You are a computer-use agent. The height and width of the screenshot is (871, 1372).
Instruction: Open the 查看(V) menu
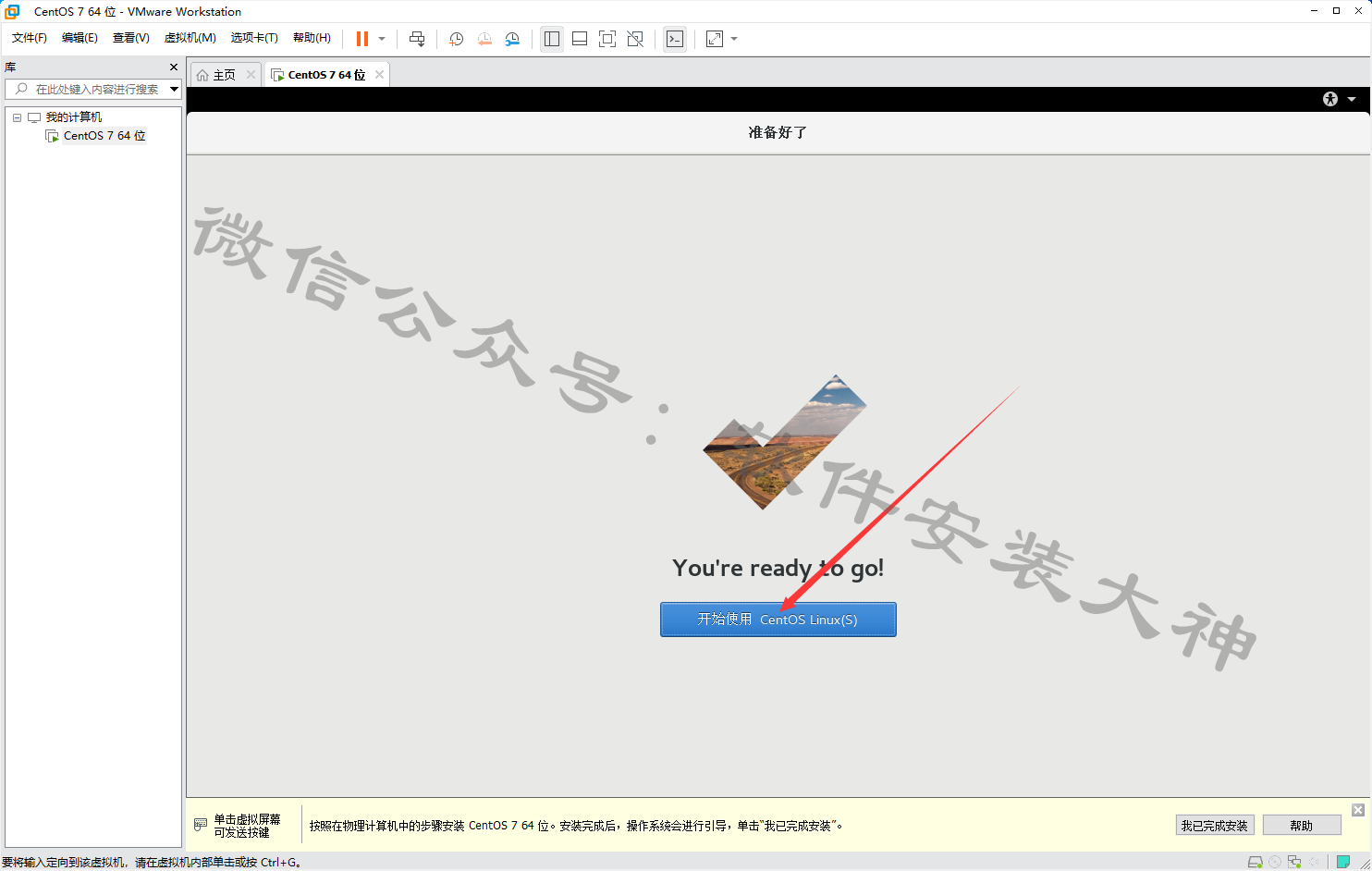click(x=130, y=38)
